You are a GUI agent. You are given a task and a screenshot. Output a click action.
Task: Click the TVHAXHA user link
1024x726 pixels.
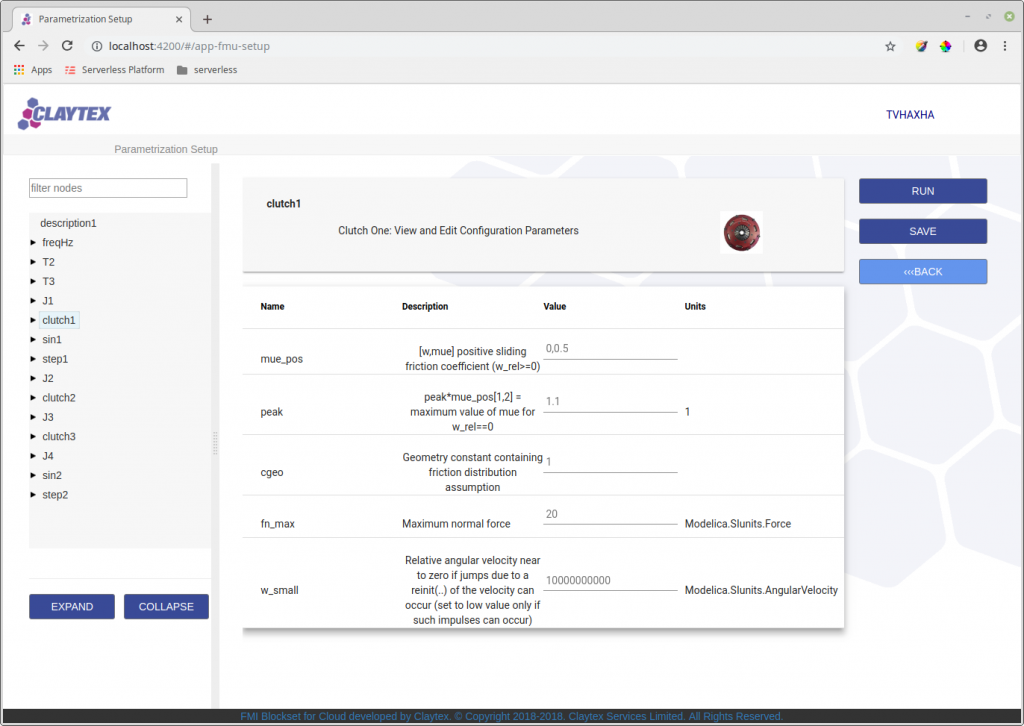pos(910,115)
